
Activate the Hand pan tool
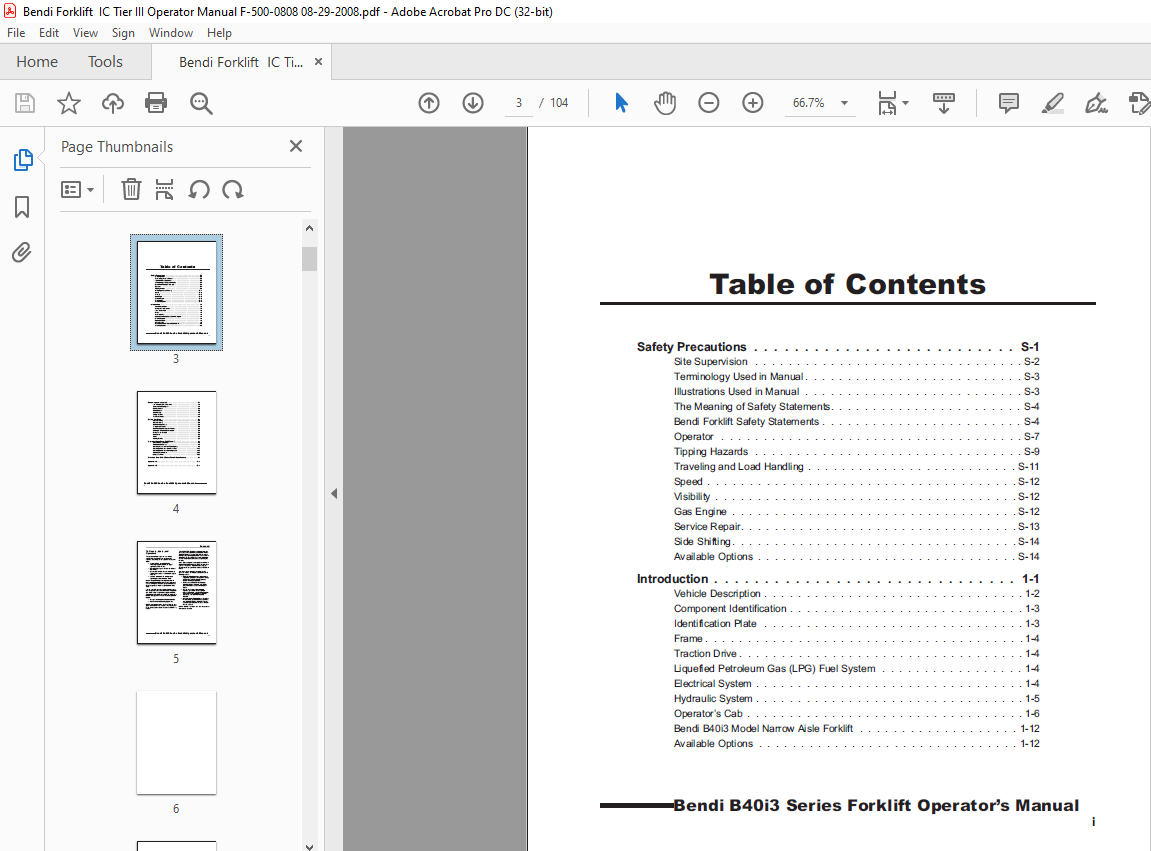pyautogui.click(x=664, y=103)
